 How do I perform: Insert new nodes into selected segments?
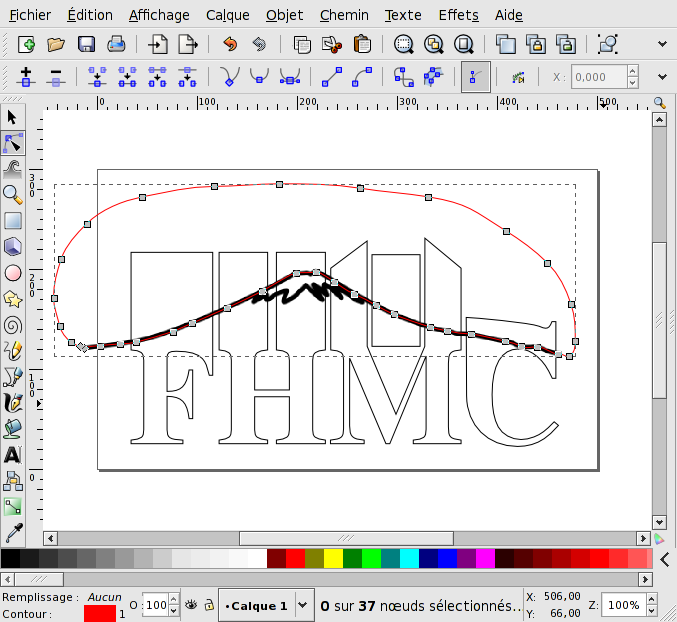click(x=26, y=77)
